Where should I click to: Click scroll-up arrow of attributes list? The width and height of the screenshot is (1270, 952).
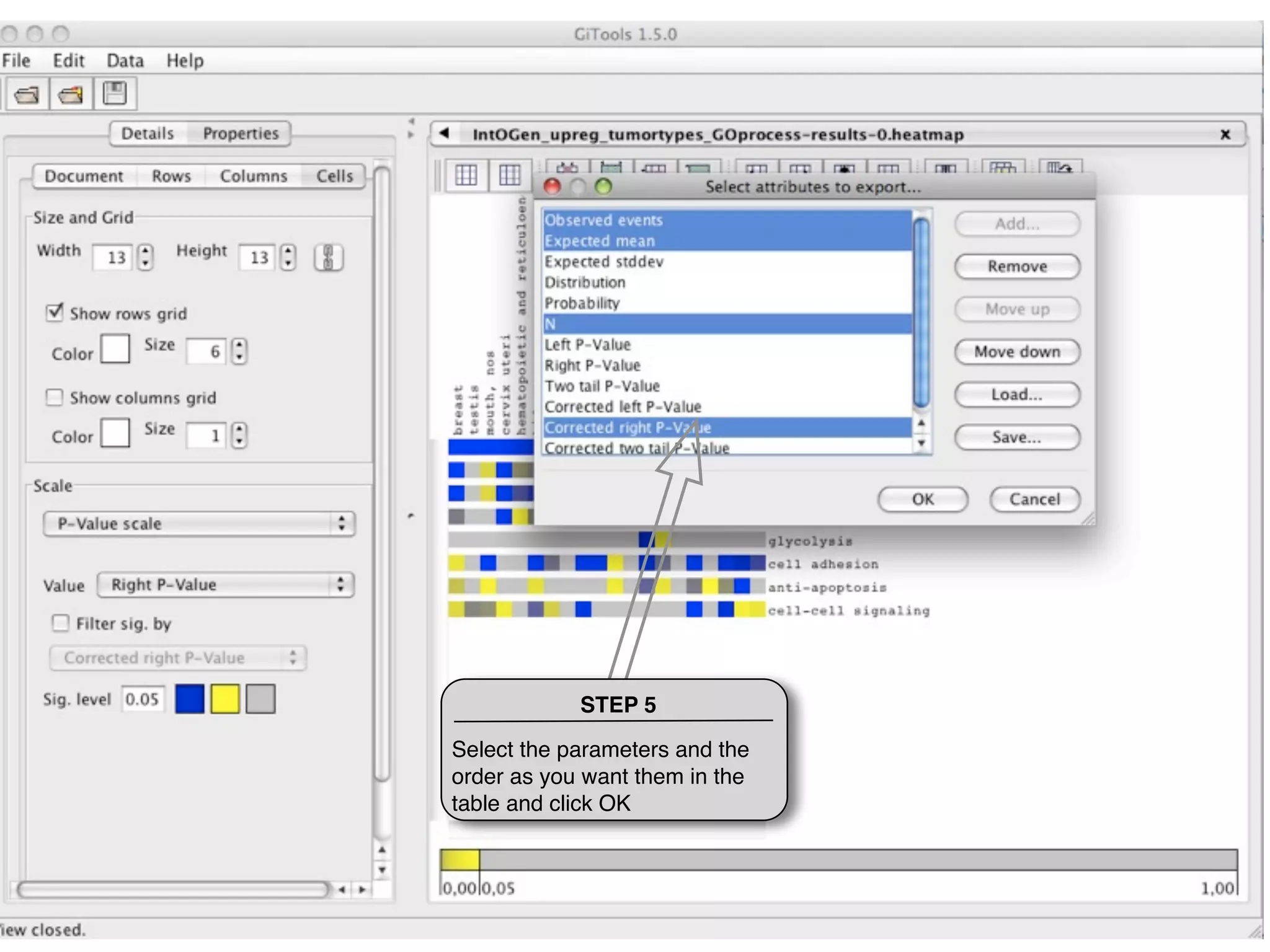(x=921, y=423)
